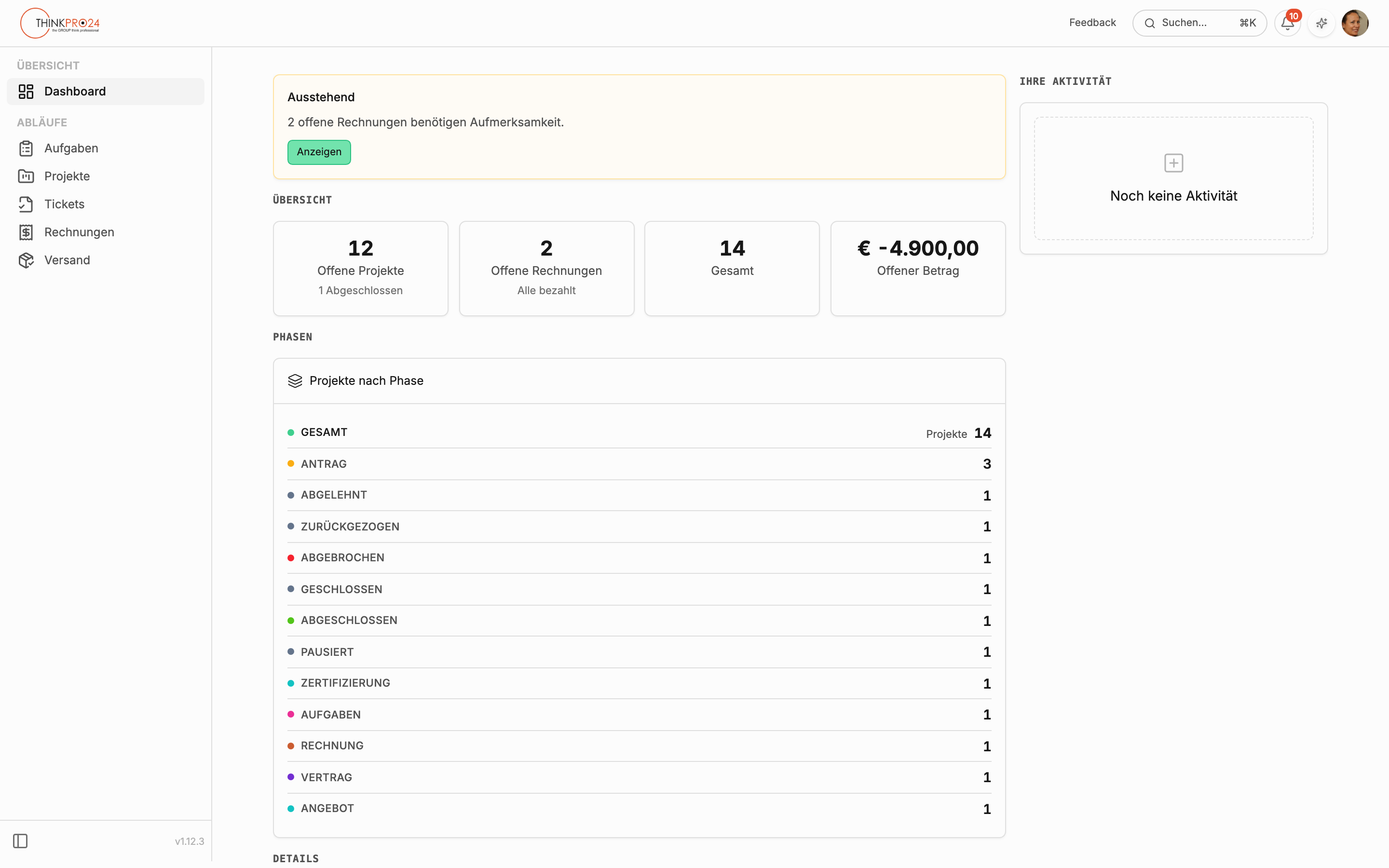Open Projekte in the sidebar
The height and width of the screenshot is (868, 1389).
coord(106,176)
